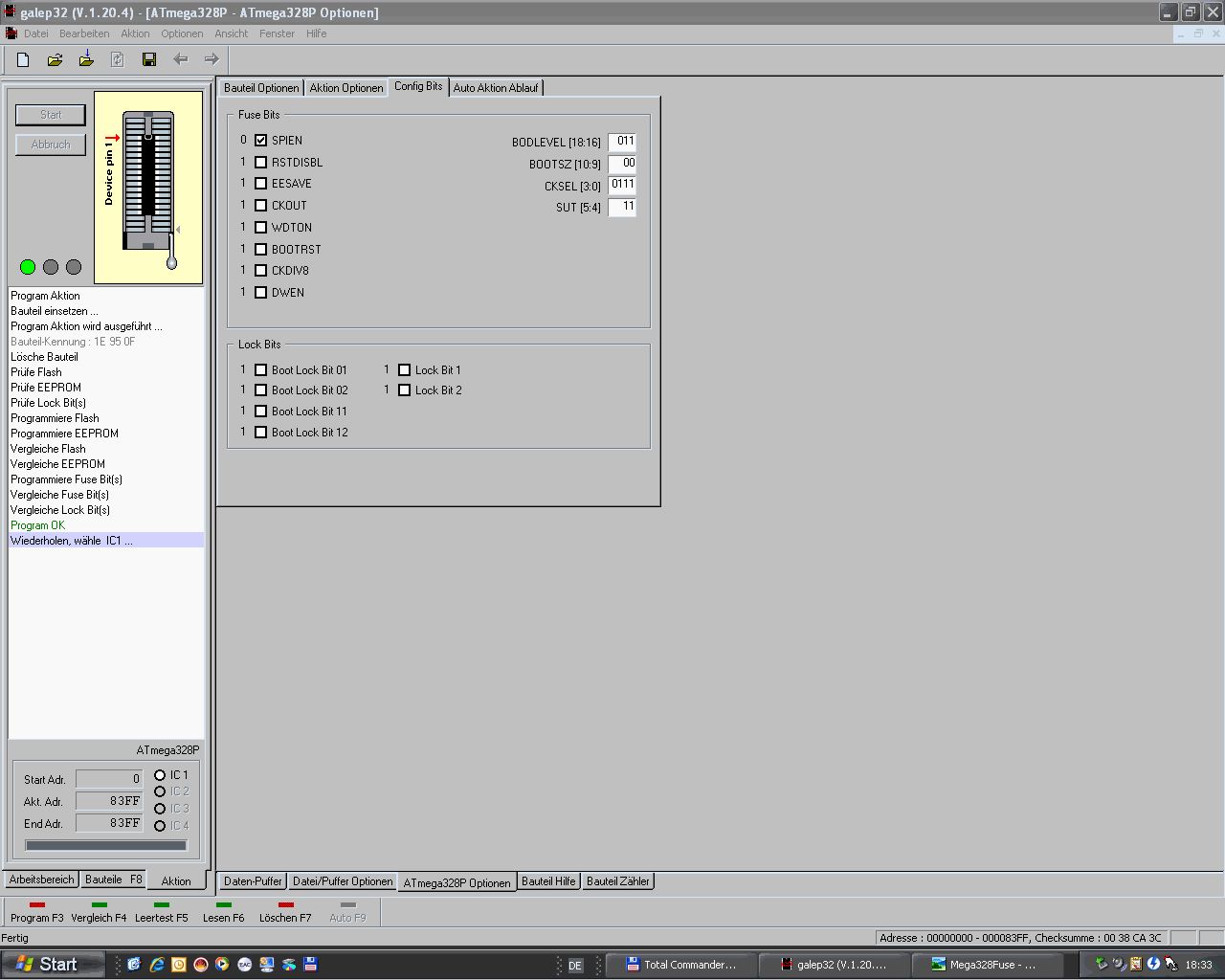Click the new blank document toolbar icon
Screen dimensions: 1225x980
pyautogui.click(x=23, y=59)
